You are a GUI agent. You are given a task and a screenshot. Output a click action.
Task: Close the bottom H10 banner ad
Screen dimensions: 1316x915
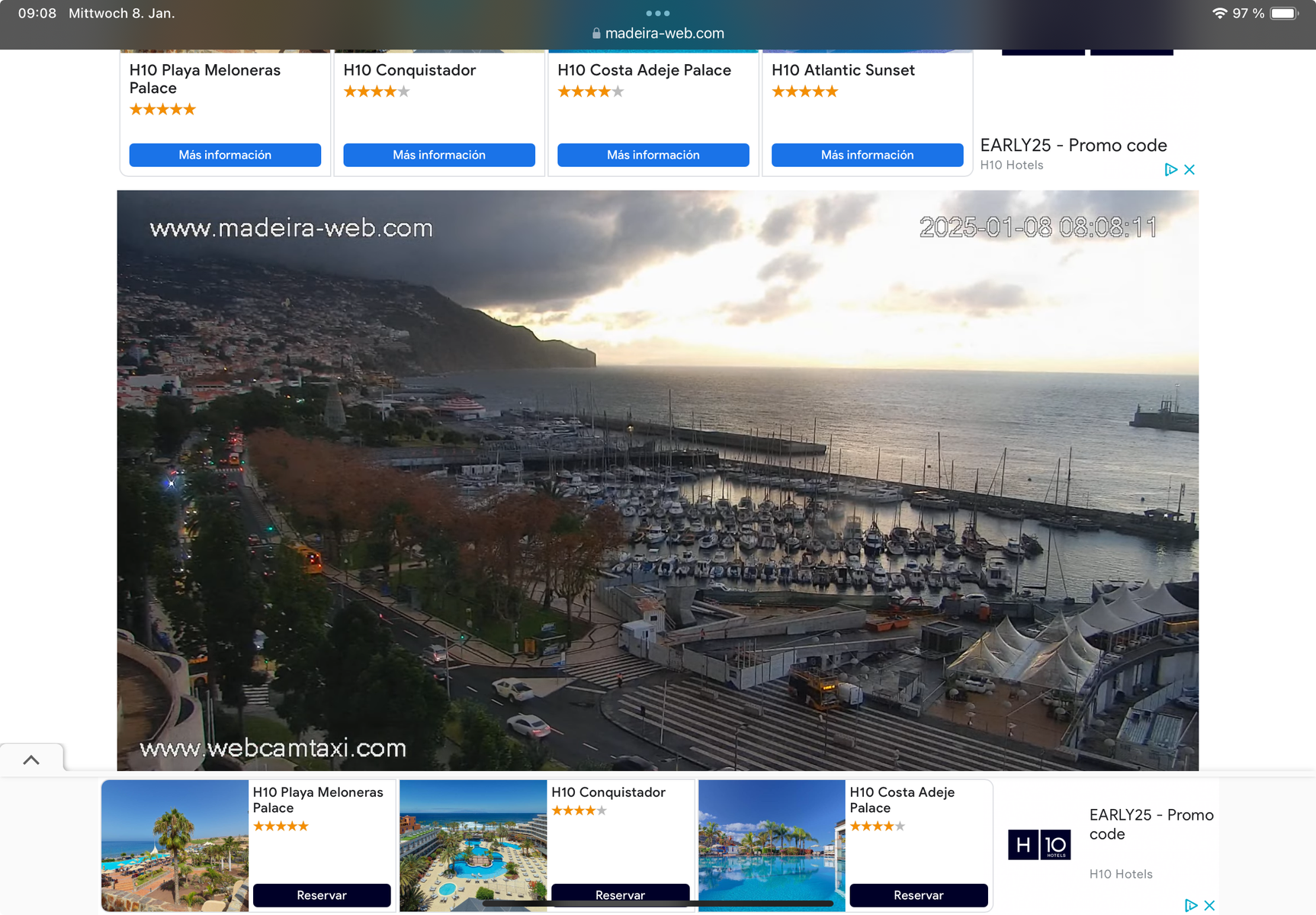tap(1209, 905)
